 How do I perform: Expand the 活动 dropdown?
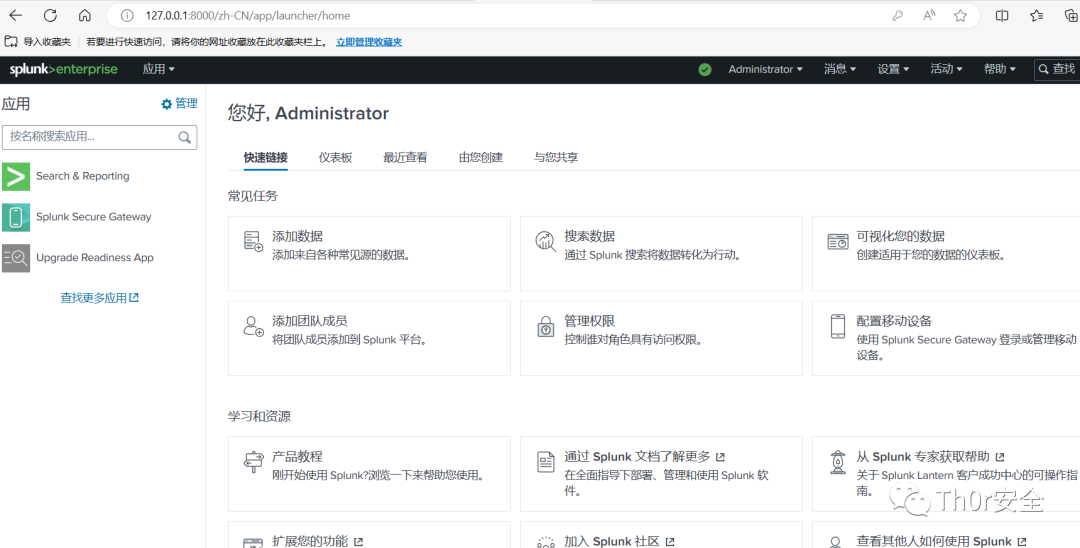pos(946,69)
